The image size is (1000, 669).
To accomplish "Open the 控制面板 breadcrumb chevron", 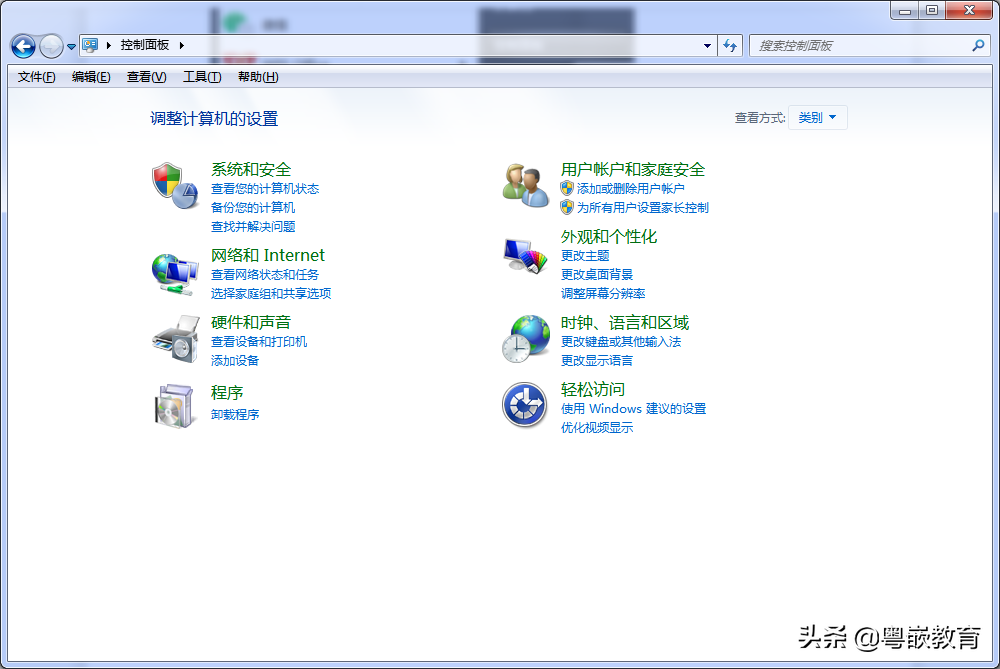I will 180,45.
